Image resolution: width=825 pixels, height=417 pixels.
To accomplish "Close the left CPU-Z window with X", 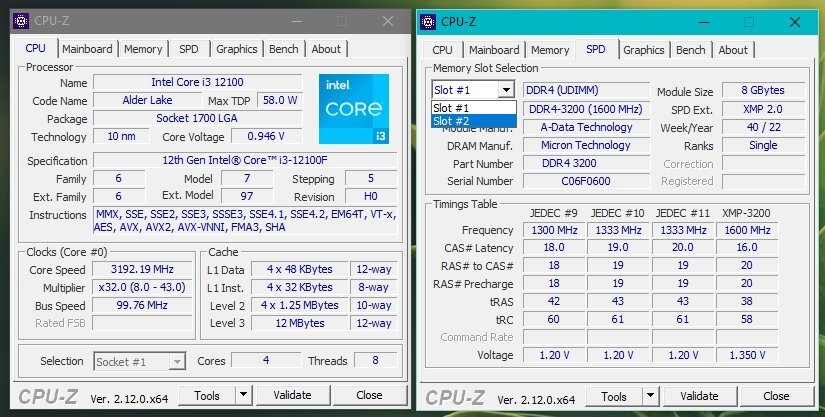I will tap(388, 21).
